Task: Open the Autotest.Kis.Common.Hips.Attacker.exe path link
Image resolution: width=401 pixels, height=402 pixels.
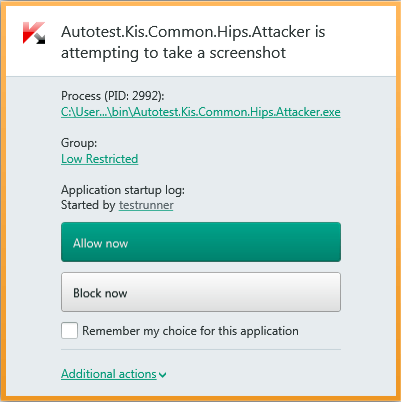Action: point(201,112)
